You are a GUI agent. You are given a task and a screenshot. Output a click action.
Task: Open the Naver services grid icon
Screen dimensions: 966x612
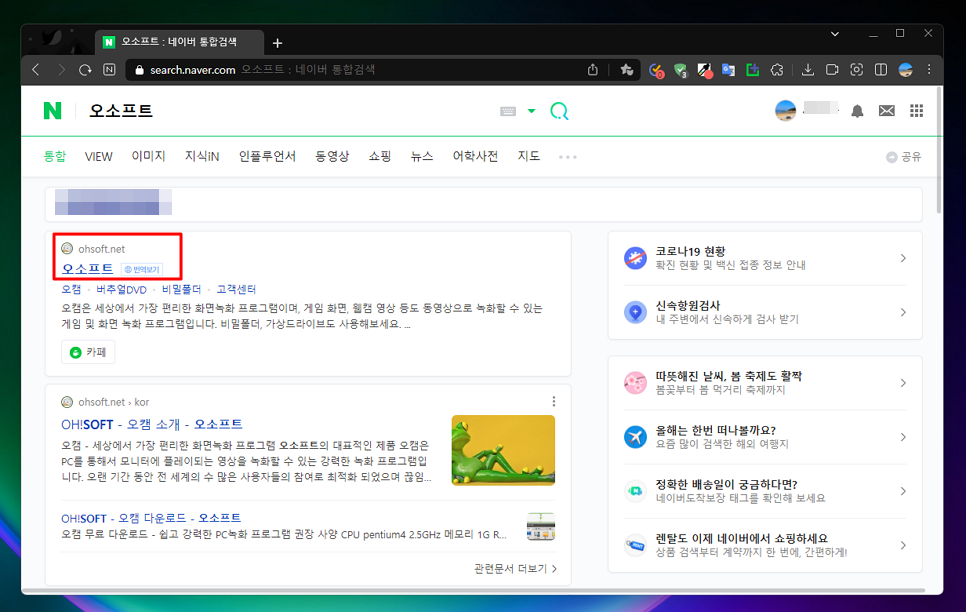coord(917,110)
